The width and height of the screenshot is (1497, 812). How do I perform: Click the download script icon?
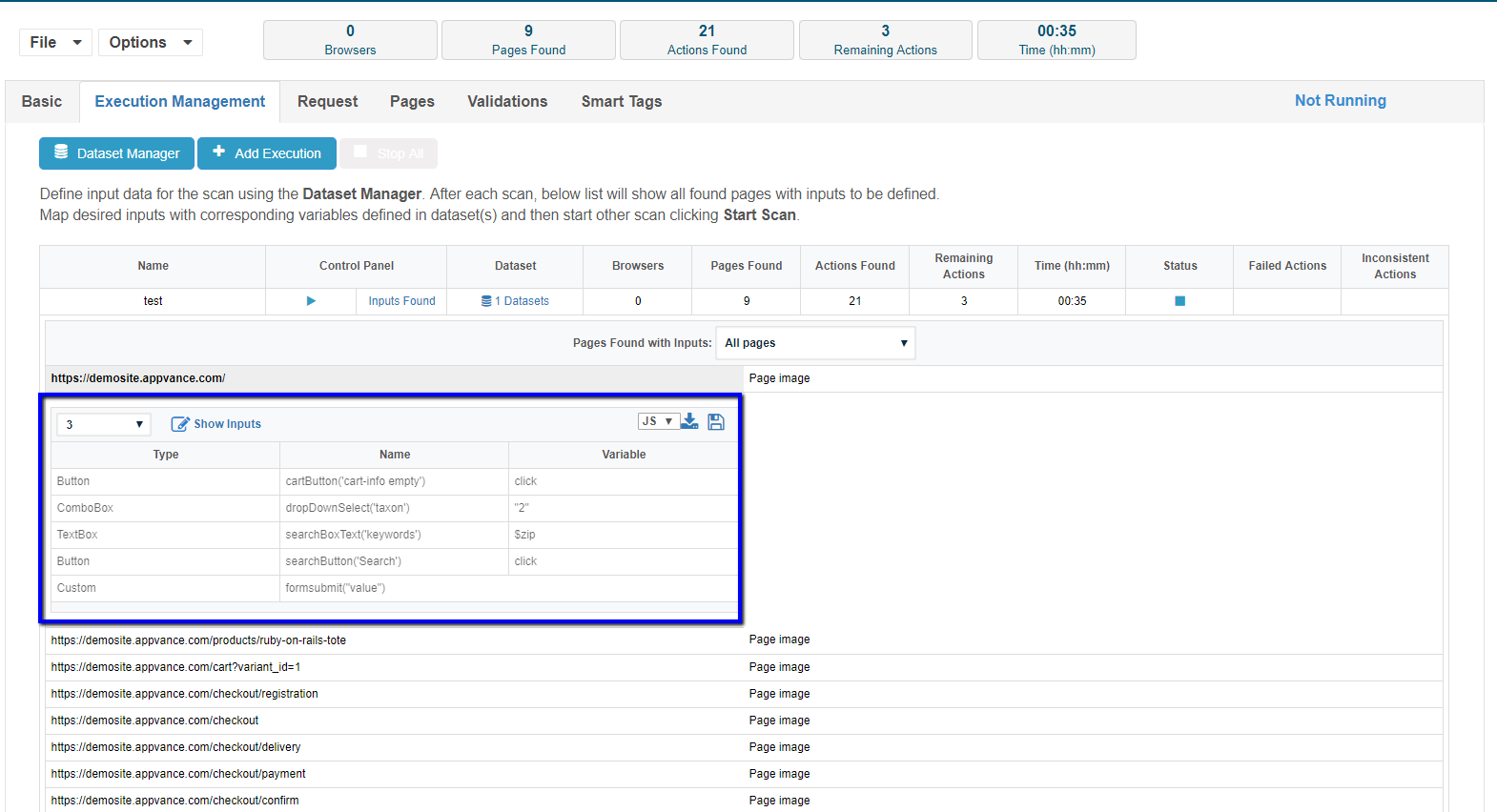point(690,421)
